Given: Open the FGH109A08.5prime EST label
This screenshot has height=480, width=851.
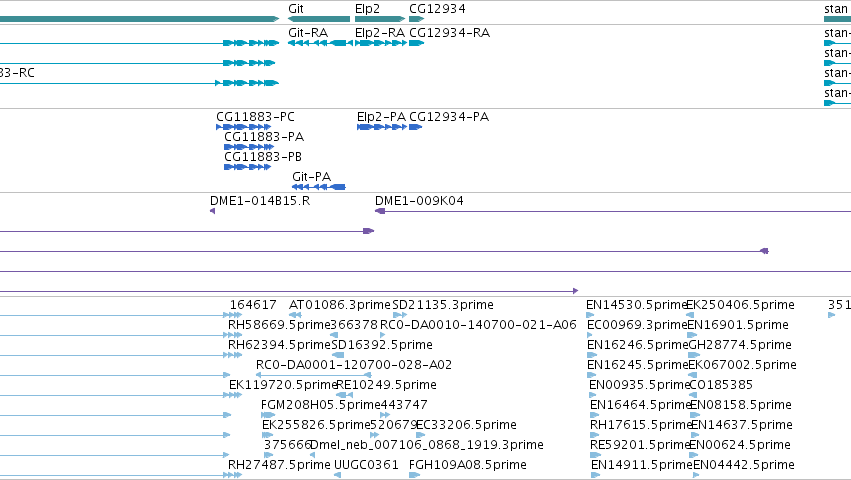Looking at the screenshot, I should [x=468, y=466].
